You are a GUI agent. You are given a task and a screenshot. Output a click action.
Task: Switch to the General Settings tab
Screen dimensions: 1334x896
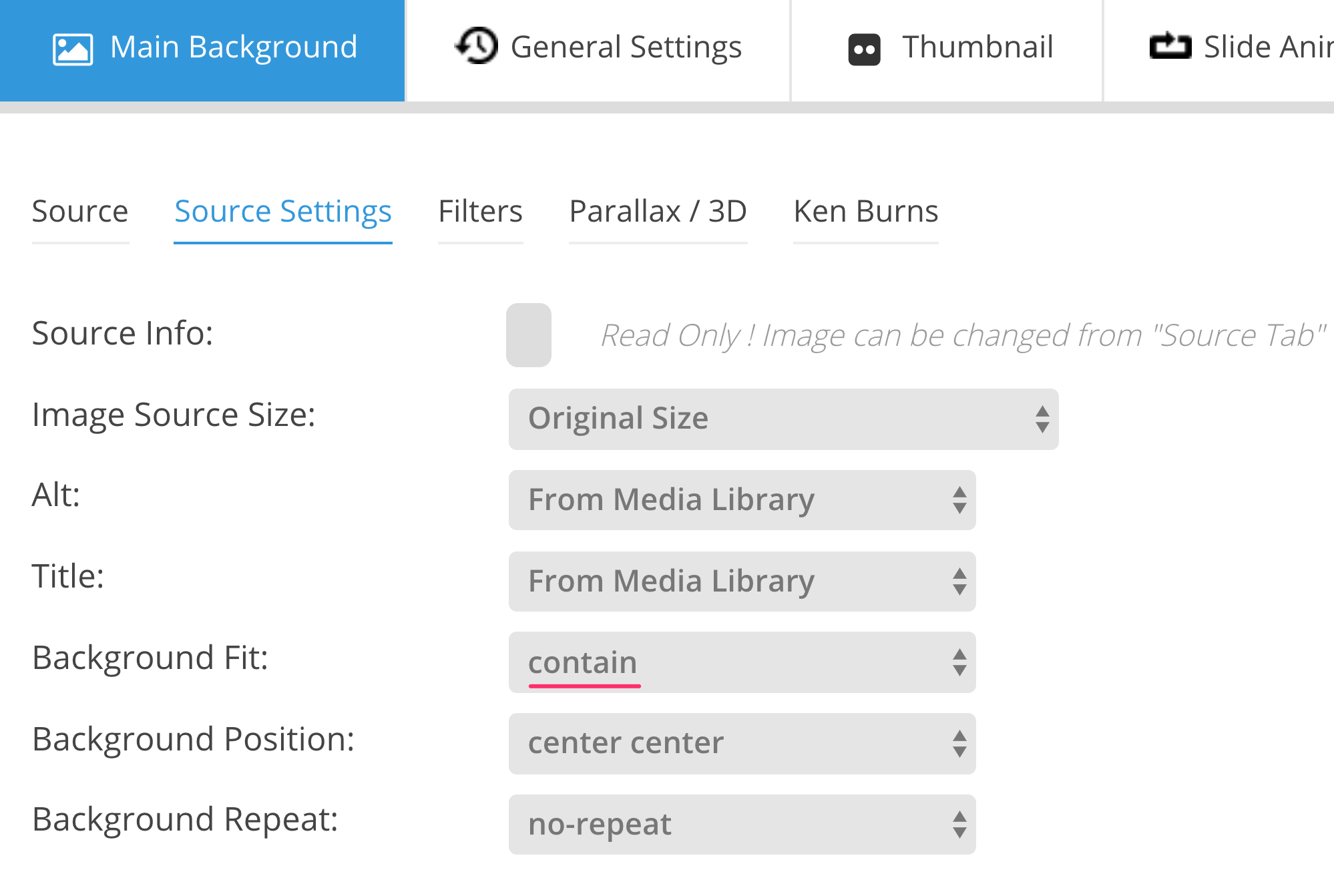(x=598, y=51)
